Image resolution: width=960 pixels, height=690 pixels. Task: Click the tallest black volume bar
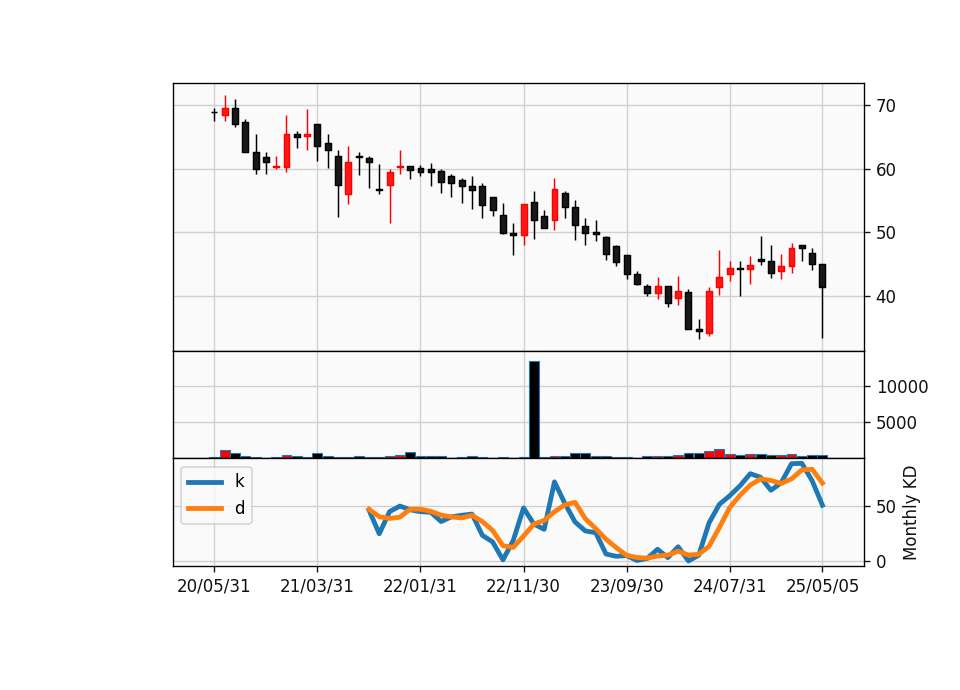tap(534, 410)
